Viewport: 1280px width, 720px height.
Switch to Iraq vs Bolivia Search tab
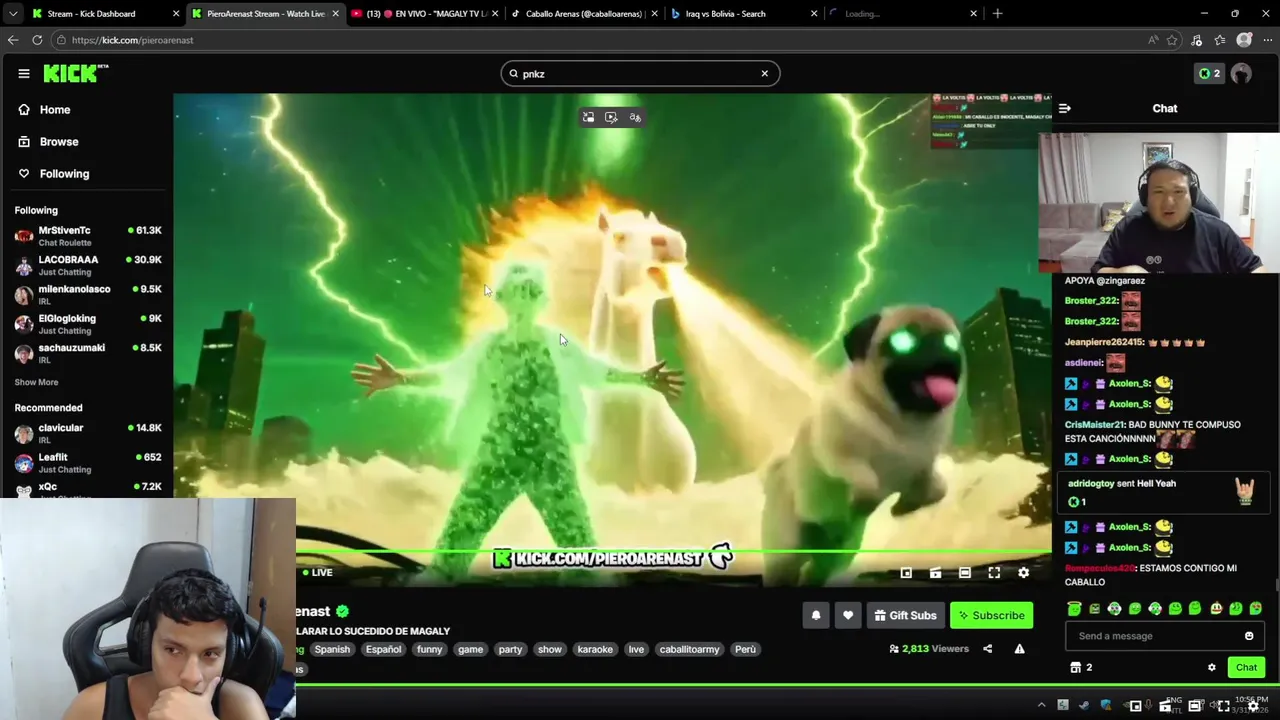click(x=744, y=13)
